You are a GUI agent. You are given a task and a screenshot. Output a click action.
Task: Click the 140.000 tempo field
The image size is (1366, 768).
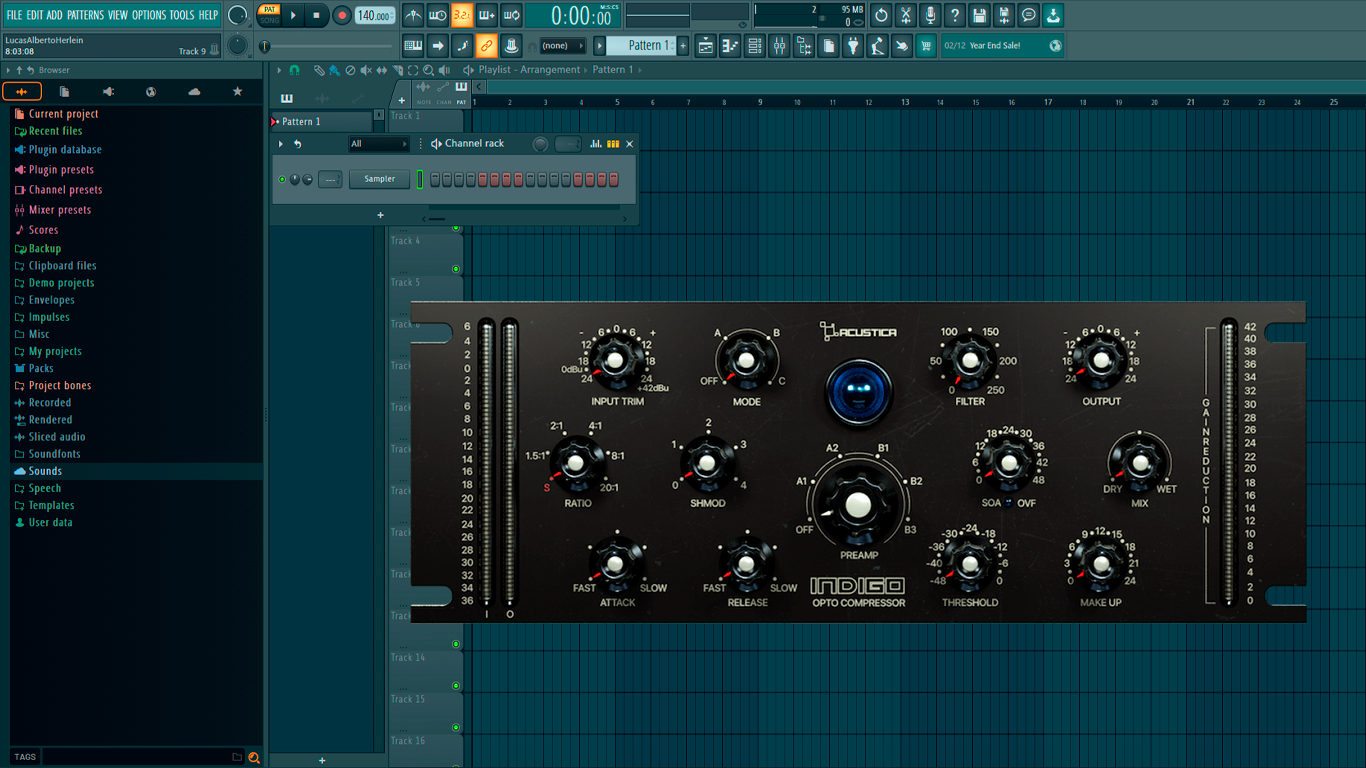[375, 15]
